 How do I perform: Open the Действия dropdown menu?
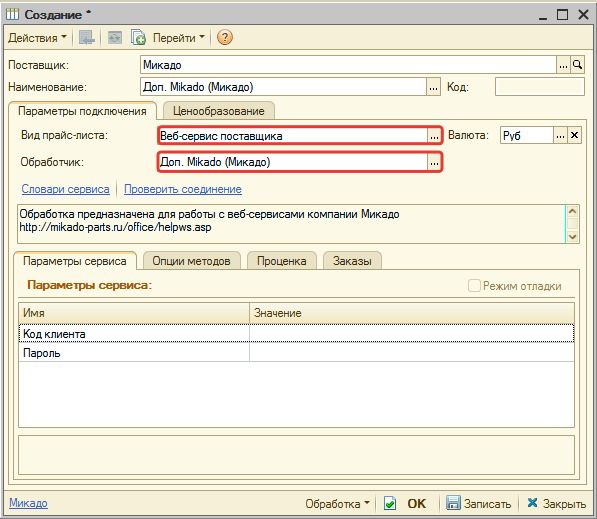37,38
